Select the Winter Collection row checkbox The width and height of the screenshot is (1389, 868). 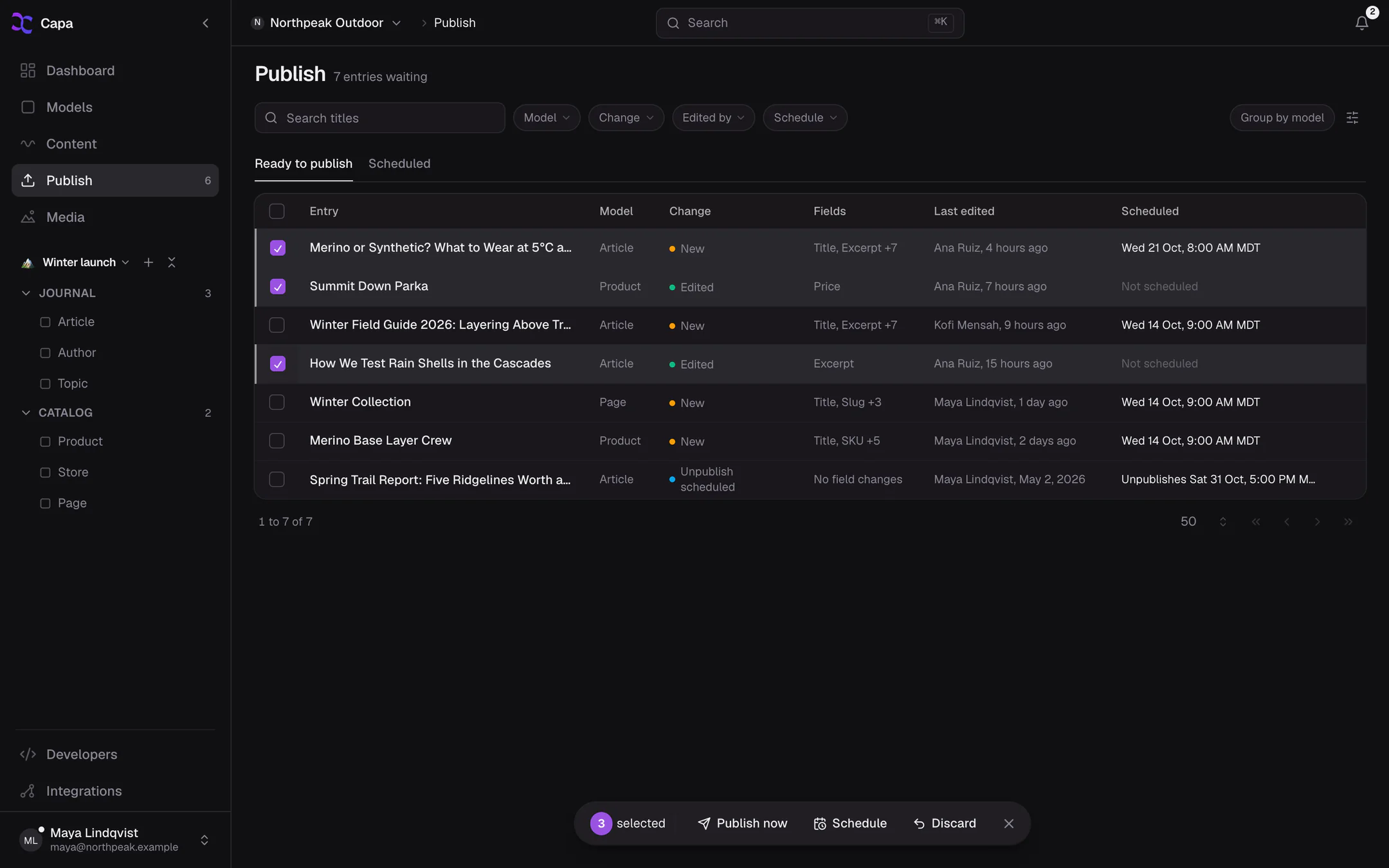[x=277, y=402]
